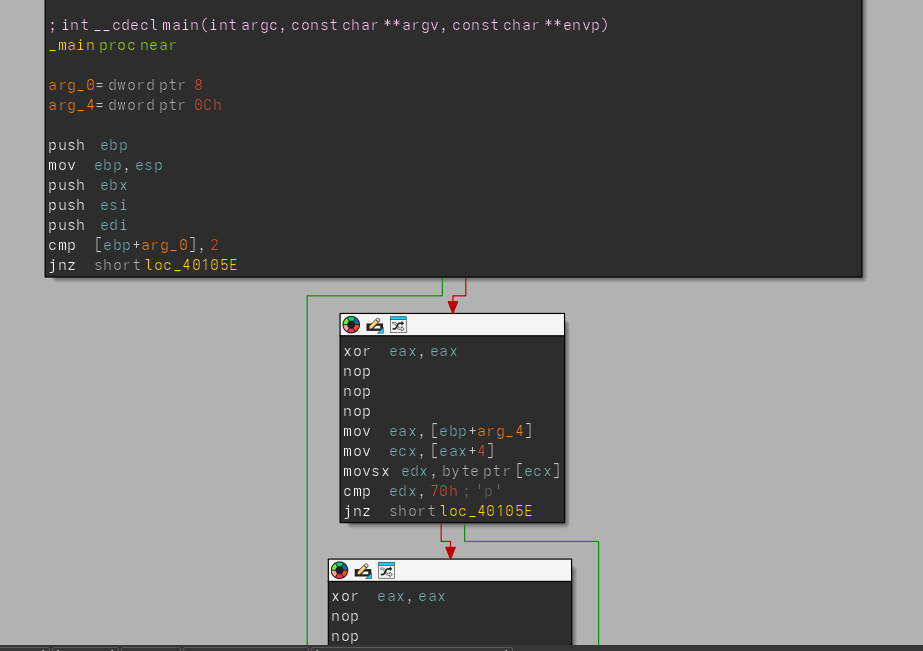Click the 'arg_4= dword ptr 0Ch' definition line
This screenshot has height=651, width=923.
(x=134, y=105)
